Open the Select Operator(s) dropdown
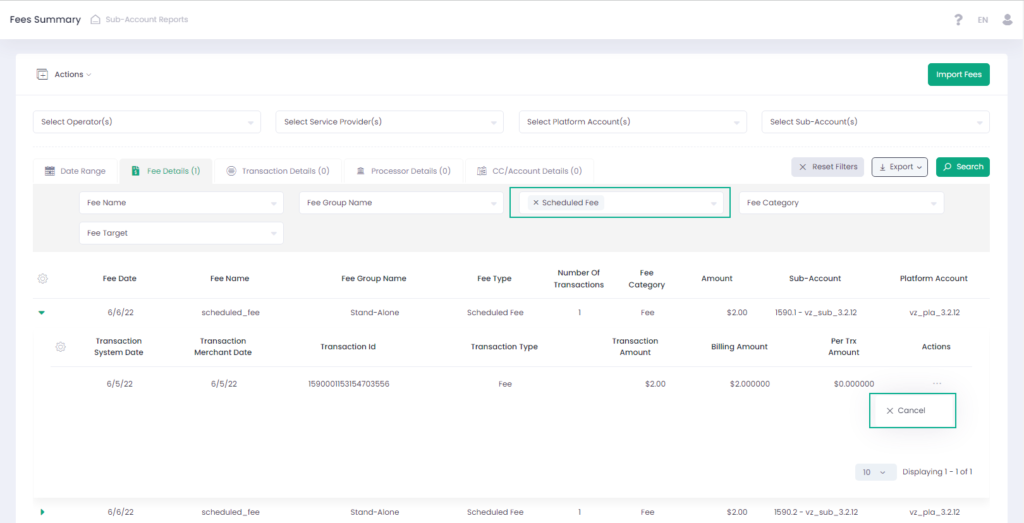Image resolution: width=1024 pixels, height=523 pixels. click(147, 122)
